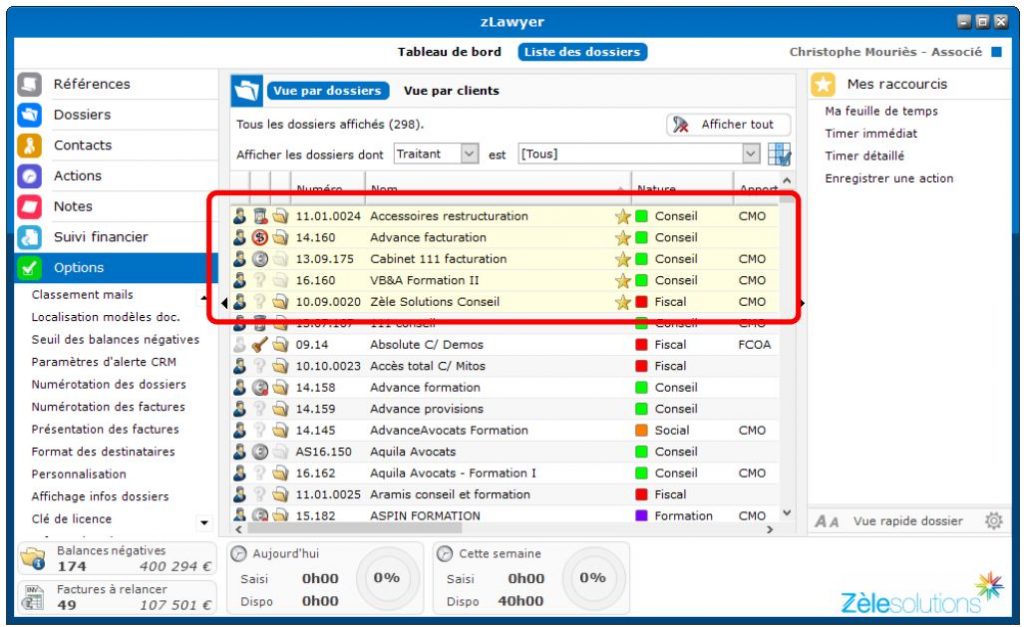
Task: Click the Actions sidebar icon
Action: [29, 176]
